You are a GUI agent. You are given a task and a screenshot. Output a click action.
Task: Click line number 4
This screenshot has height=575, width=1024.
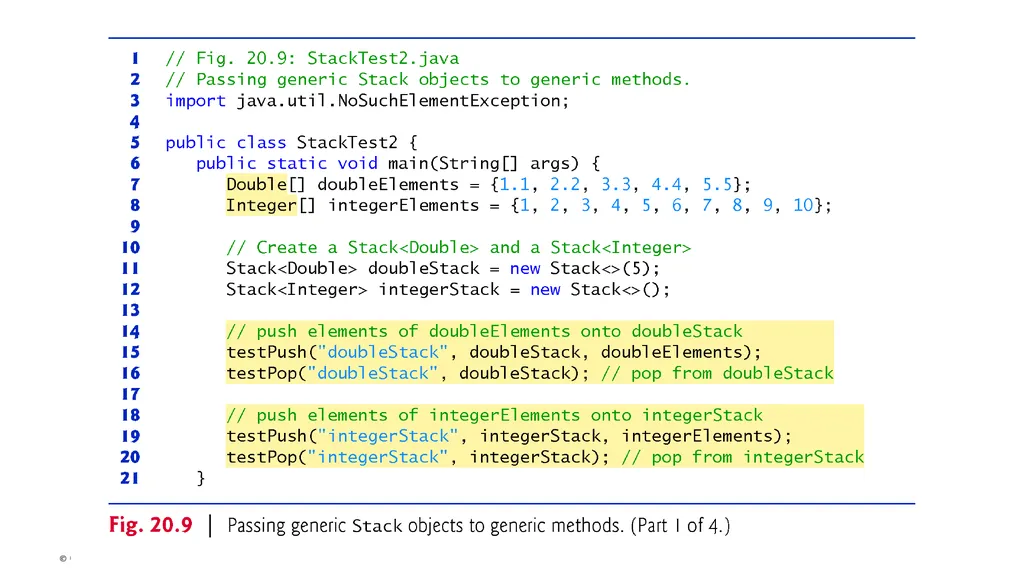tap(135, 122)
